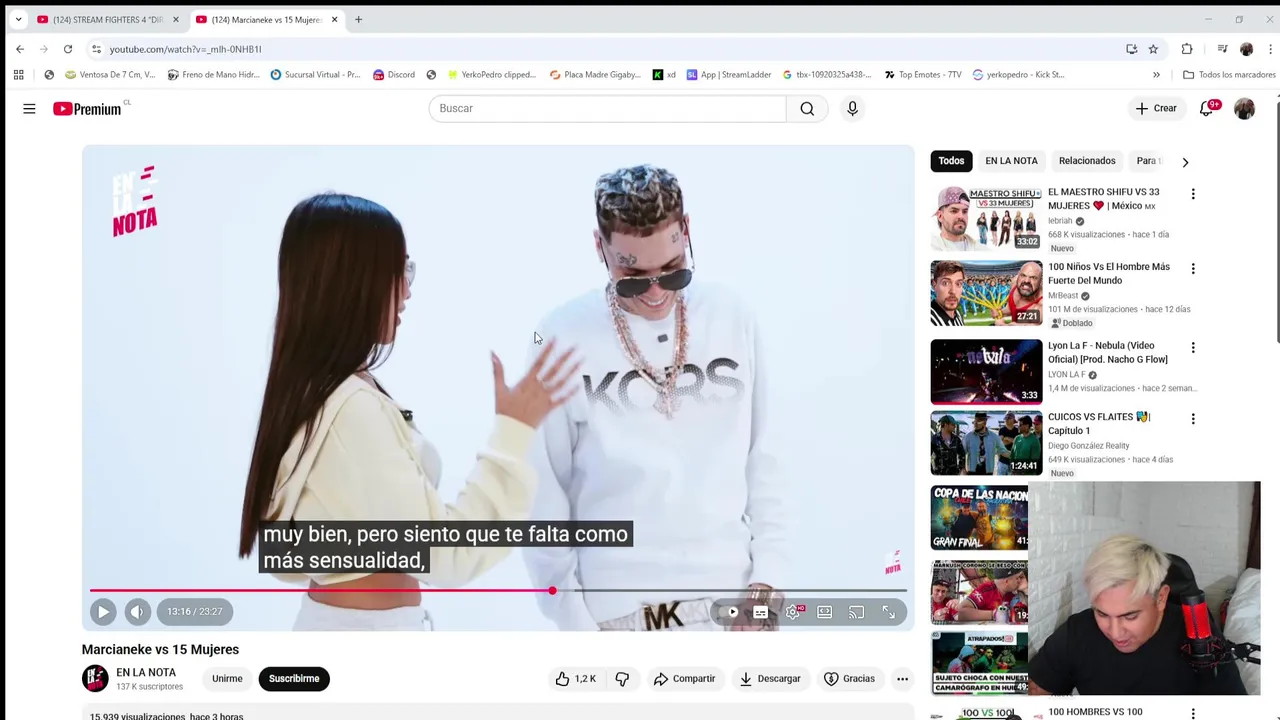Viewport: 1280px width, 720px height.
Task: Like the video with 1,2 K likes
Action: coord(575,679)
